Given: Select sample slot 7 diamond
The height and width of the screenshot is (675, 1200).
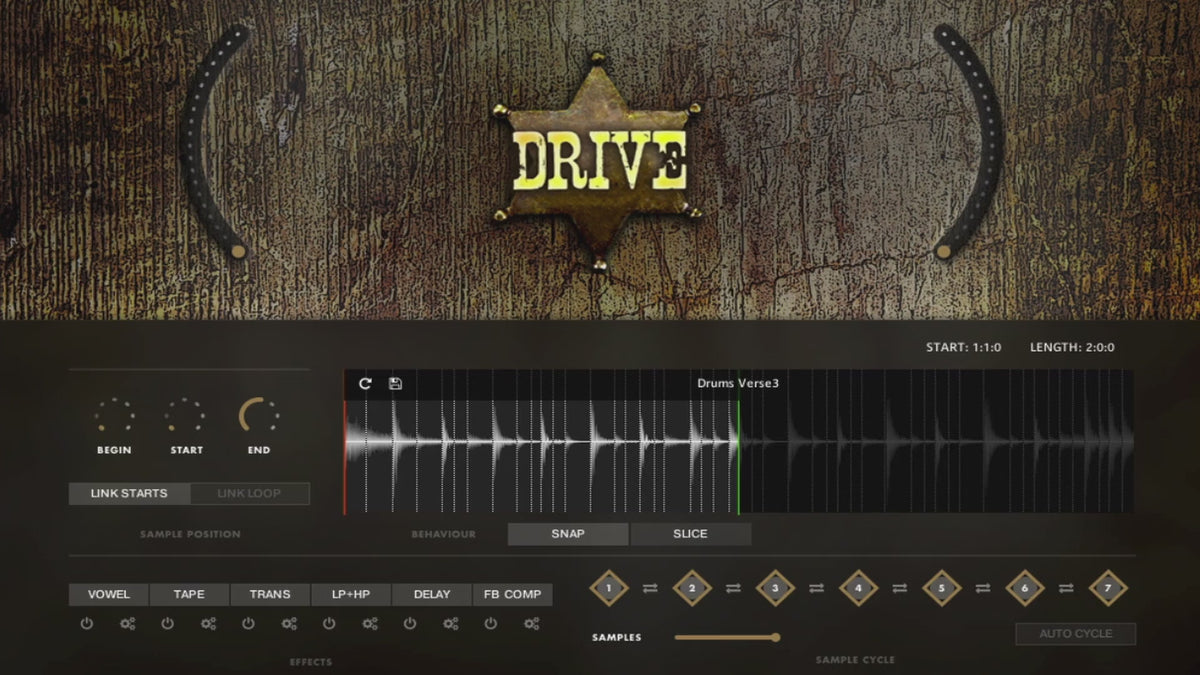Looking at the screenshot, I should [x=1107, y=588].
